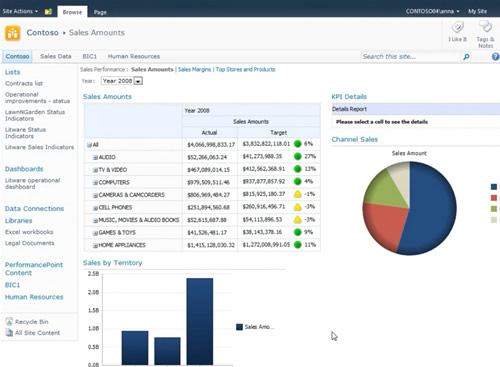The image size is (500, 367).
Task: Open the Contracts list link
Action: [24, 83]
